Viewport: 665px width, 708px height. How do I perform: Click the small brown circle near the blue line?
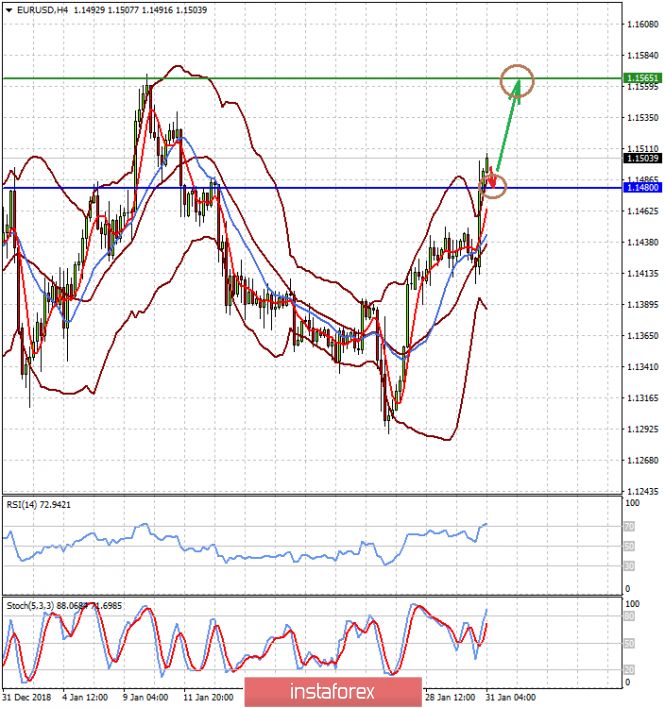(x=494, y=185)
